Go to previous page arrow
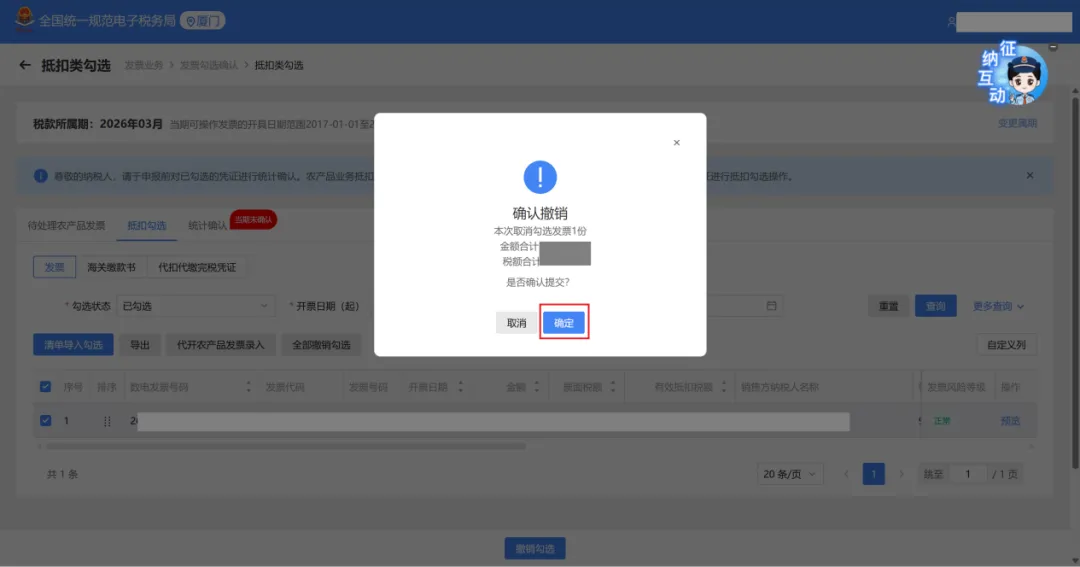1080x567 pixels. [x=846, y=474]
